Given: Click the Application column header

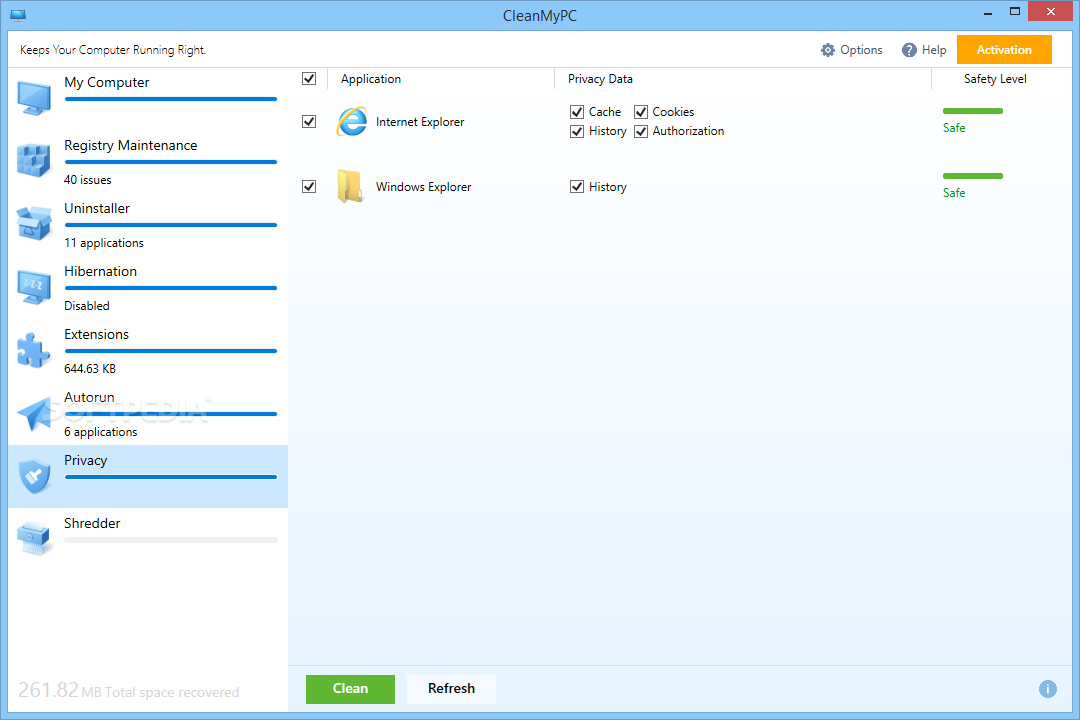Looking at the screenshot, I should point(371,79).
